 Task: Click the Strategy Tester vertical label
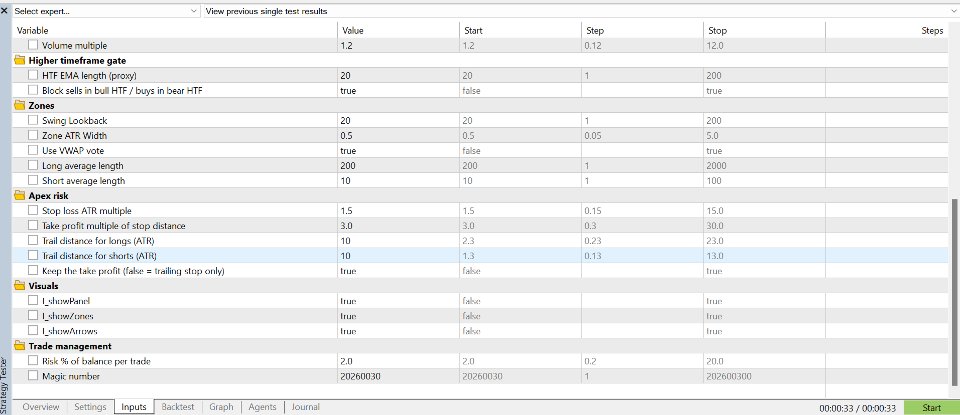pos(6,384)
